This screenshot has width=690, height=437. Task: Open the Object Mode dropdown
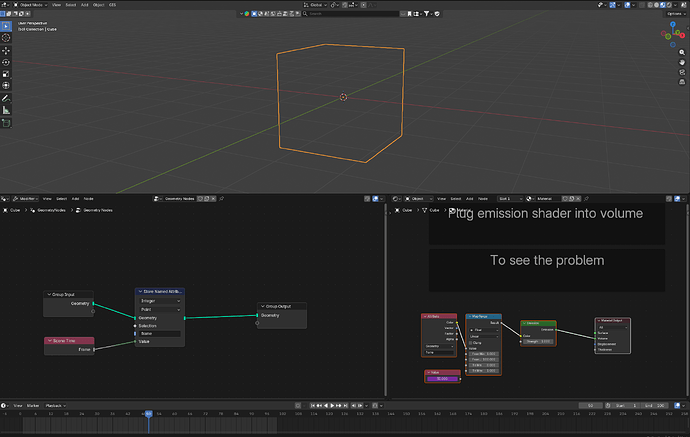click(30, 5)
